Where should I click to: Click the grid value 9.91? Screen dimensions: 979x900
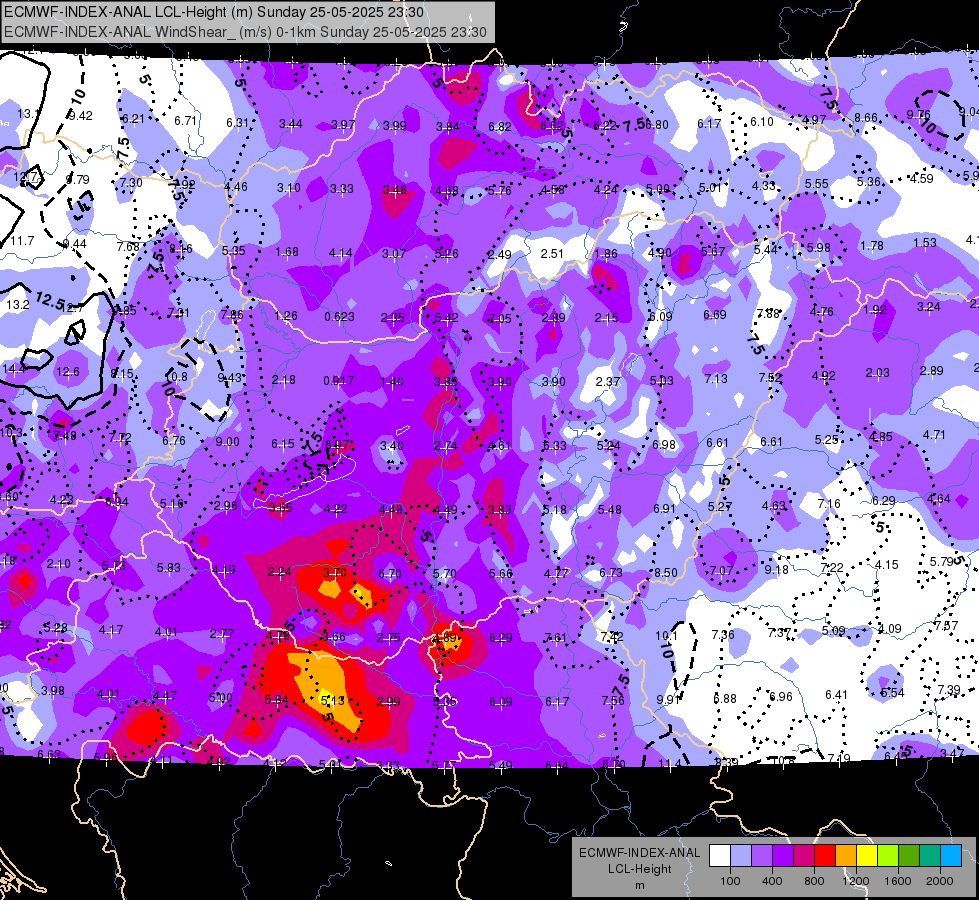(x=668, y=700)
